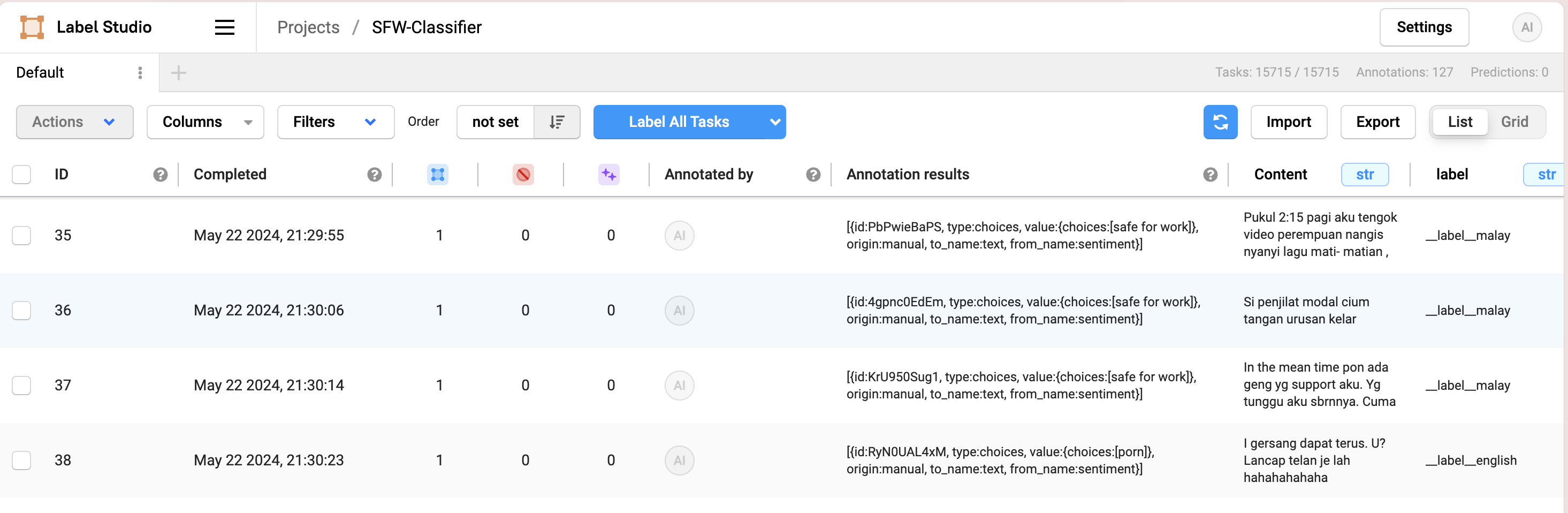Open Default tab three-dot options menu
The height and width of the screenshot is (513, 1568).
click(140, 73)
